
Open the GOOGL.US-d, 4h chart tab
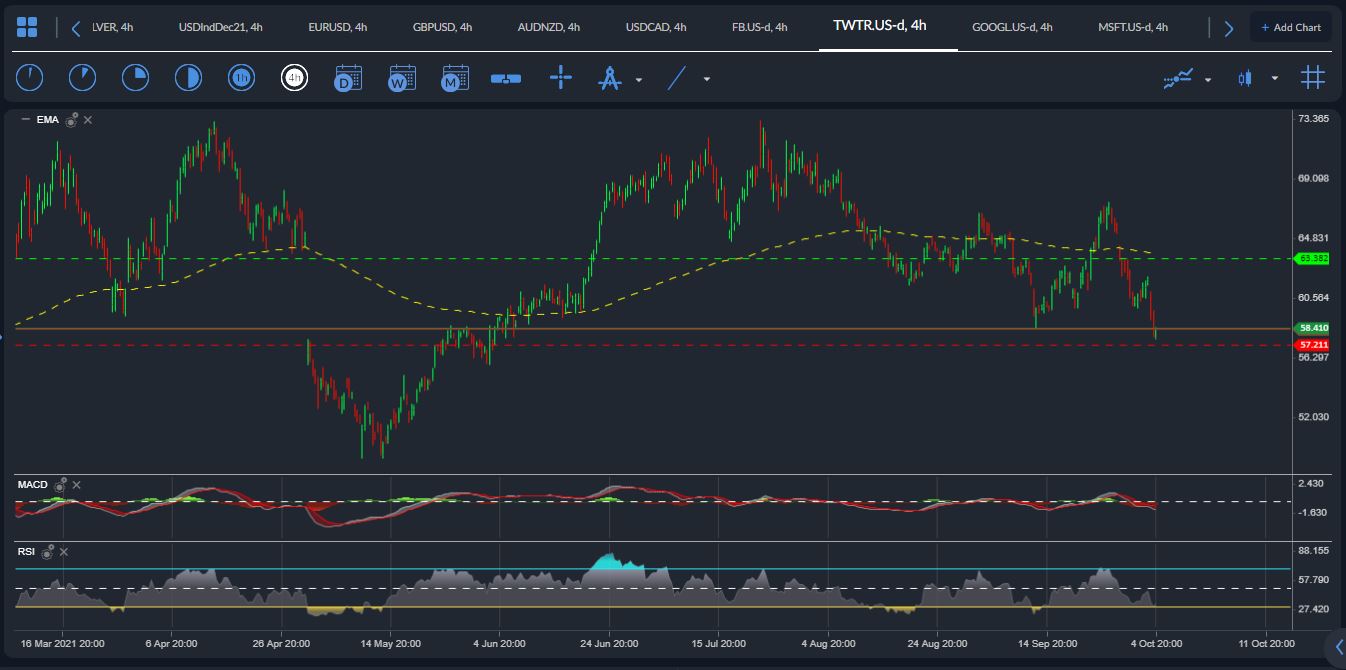click(x=1012, y=27)
